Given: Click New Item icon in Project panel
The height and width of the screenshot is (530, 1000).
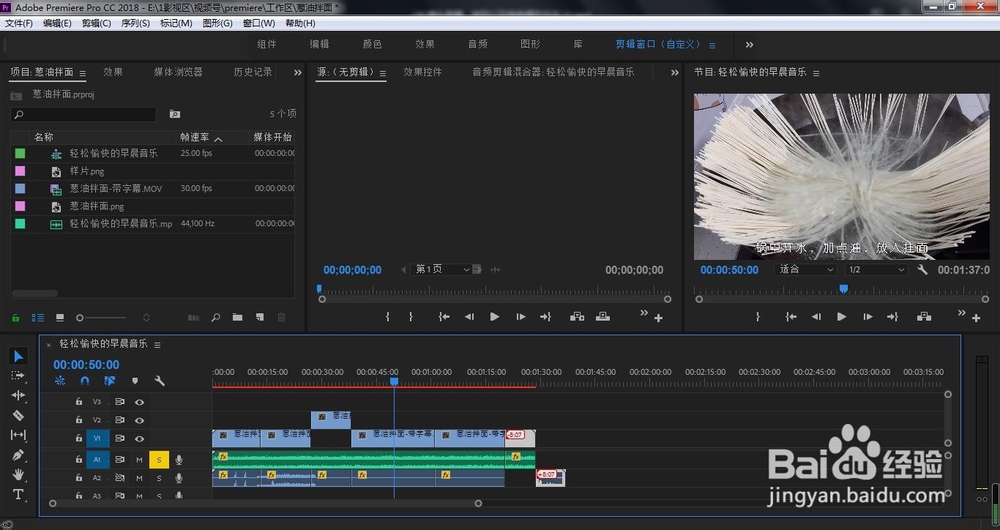Looking at the screenshot, I should click(260, 317).
